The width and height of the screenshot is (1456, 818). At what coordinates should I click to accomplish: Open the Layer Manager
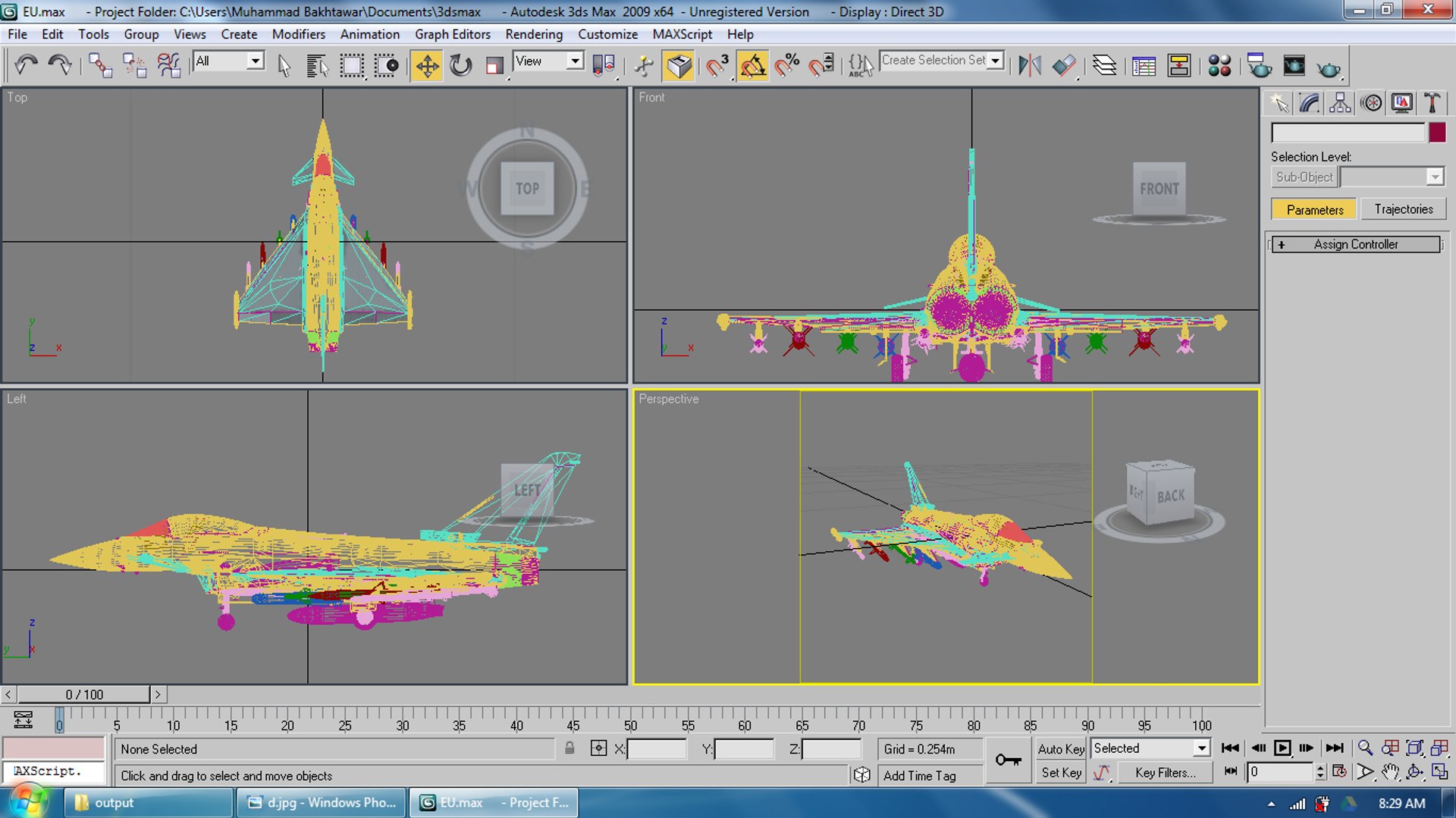coord(1104,65)
